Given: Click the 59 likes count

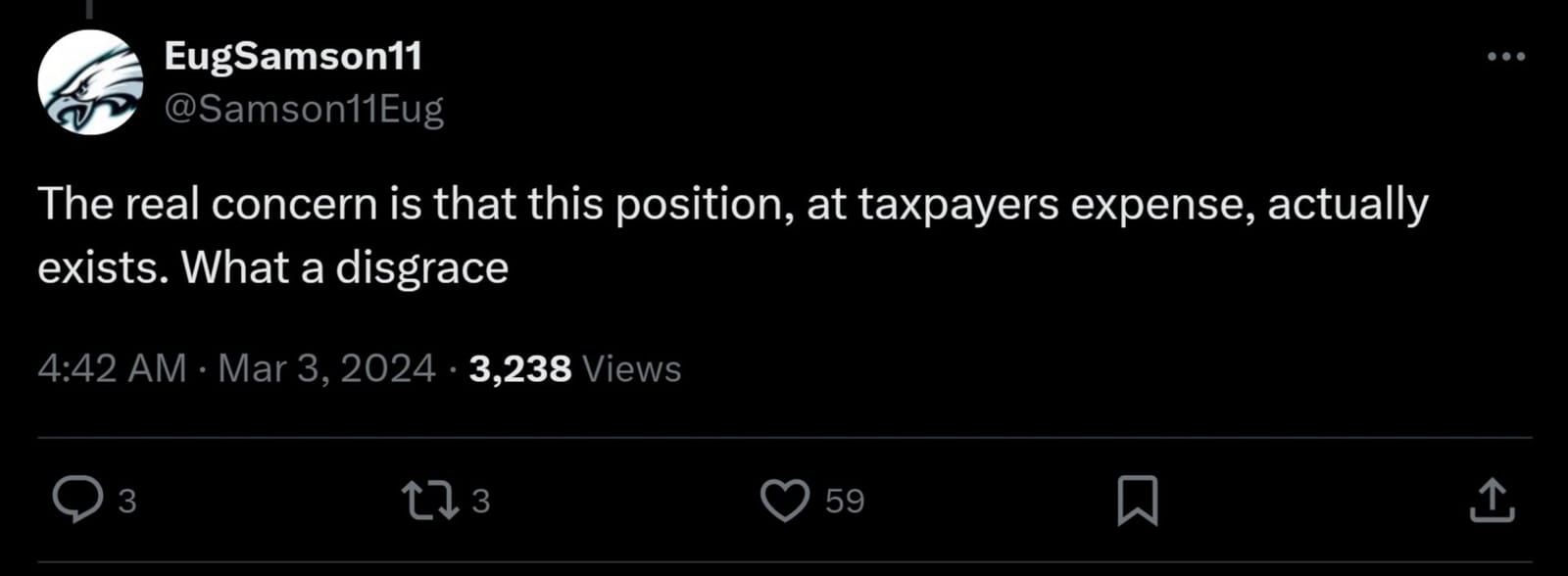Looking at the screenshot, I should tap(845, 502).
